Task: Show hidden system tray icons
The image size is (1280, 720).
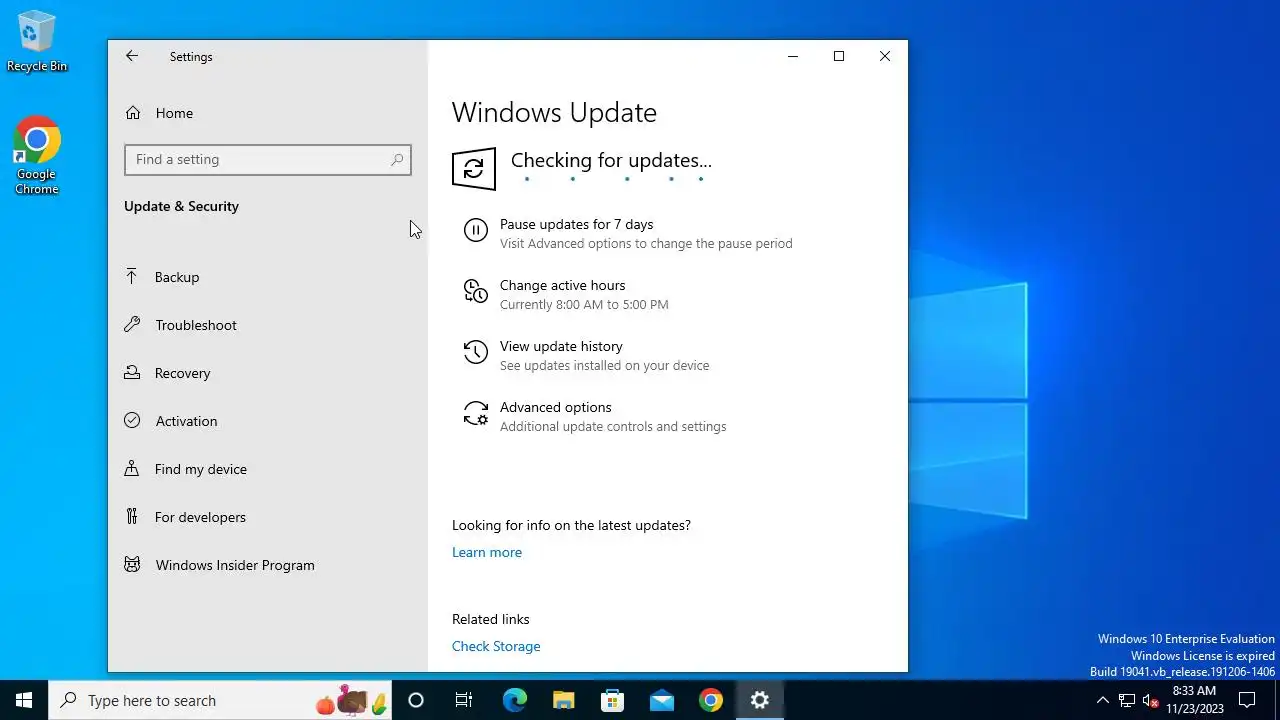Action: (1103, 700)
